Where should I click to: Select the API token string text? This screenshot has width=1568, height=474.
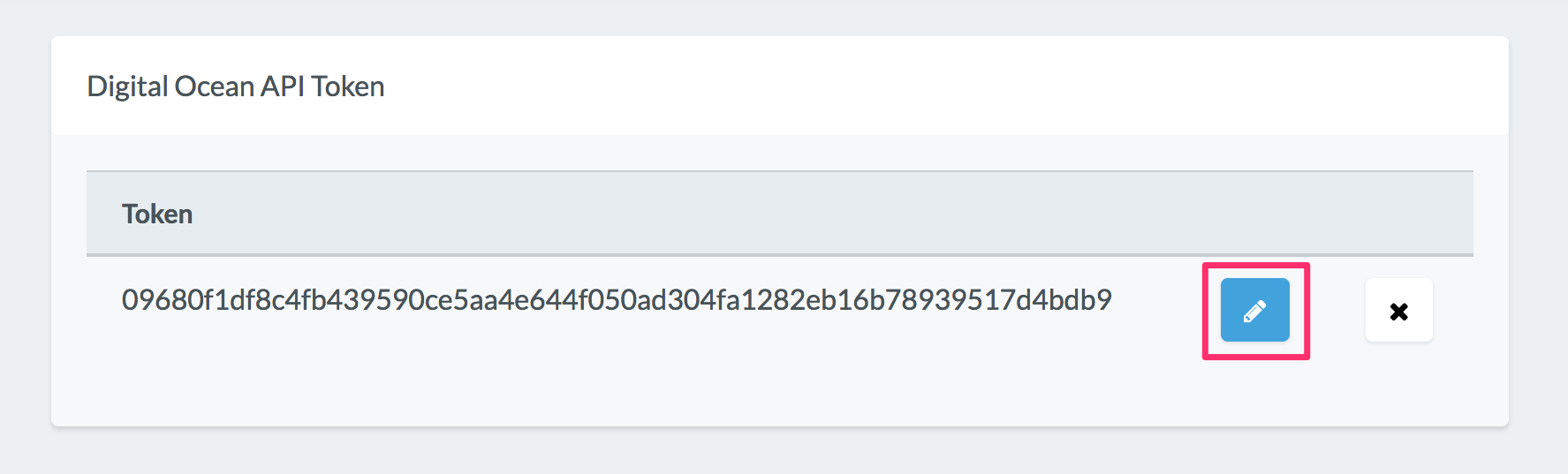click(617, 300)
